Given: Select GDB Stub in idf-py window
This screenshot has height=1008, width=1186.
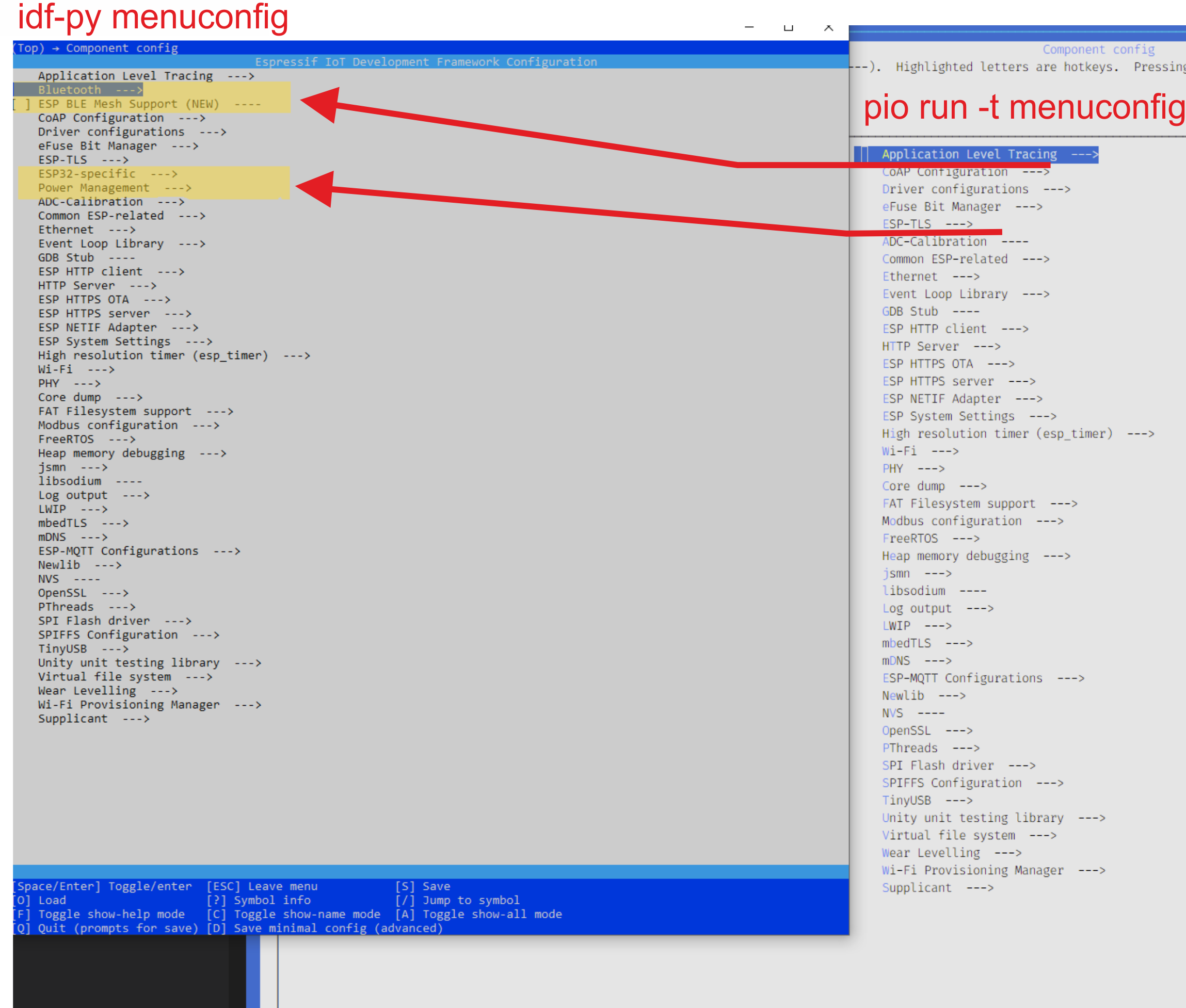Looking at the screenshot, I should click(86, 258).
